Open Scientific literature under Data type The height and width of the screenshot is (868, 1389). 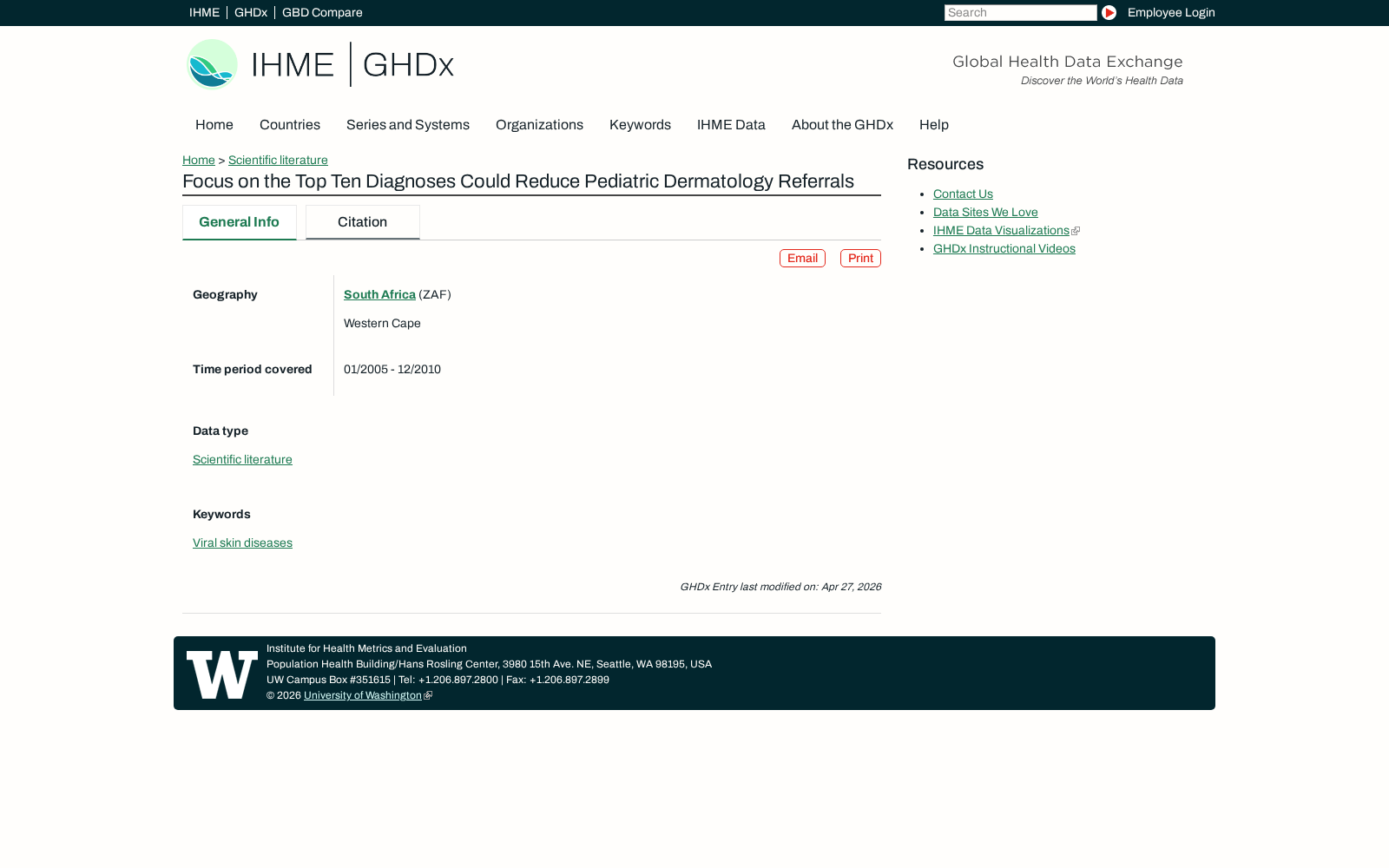click(242, 460)
